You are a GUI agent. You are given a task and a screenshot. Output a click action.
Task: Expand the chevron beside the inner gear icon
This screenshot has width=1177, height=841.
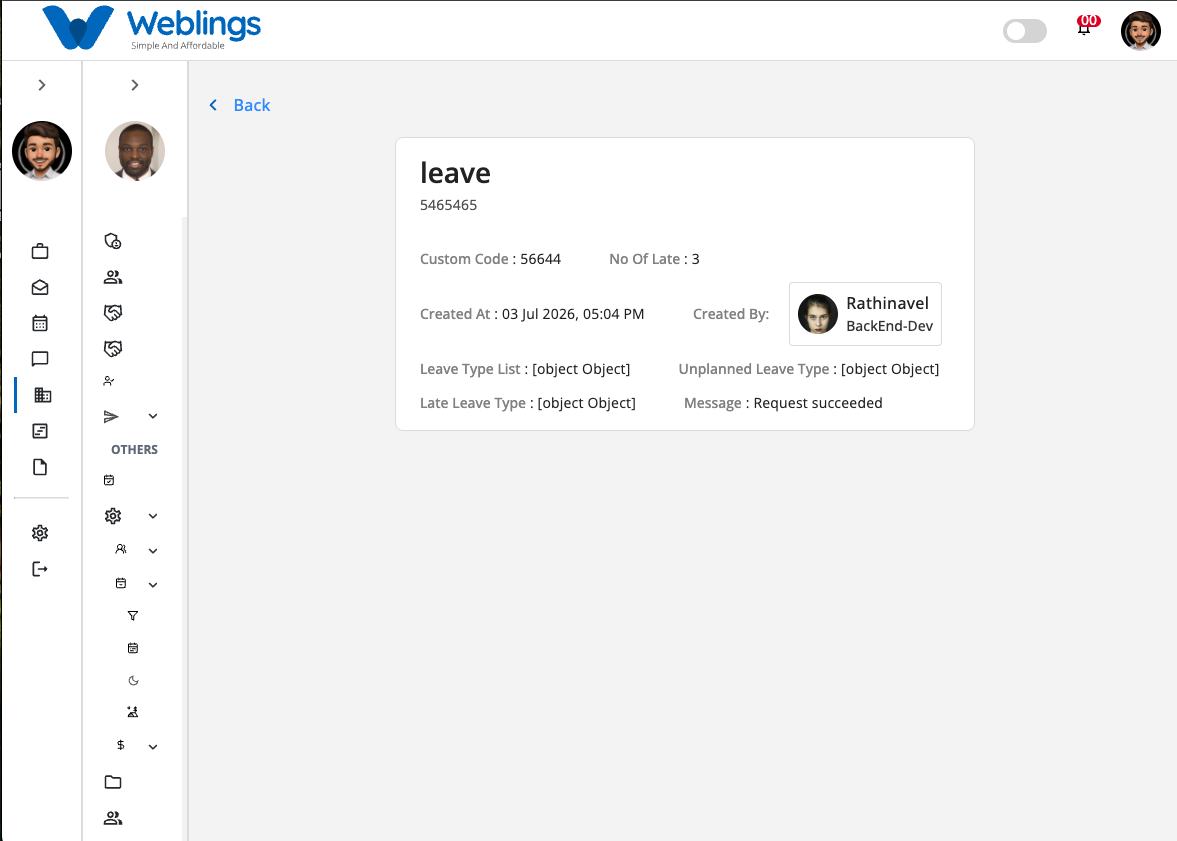(x=152, y=516)
